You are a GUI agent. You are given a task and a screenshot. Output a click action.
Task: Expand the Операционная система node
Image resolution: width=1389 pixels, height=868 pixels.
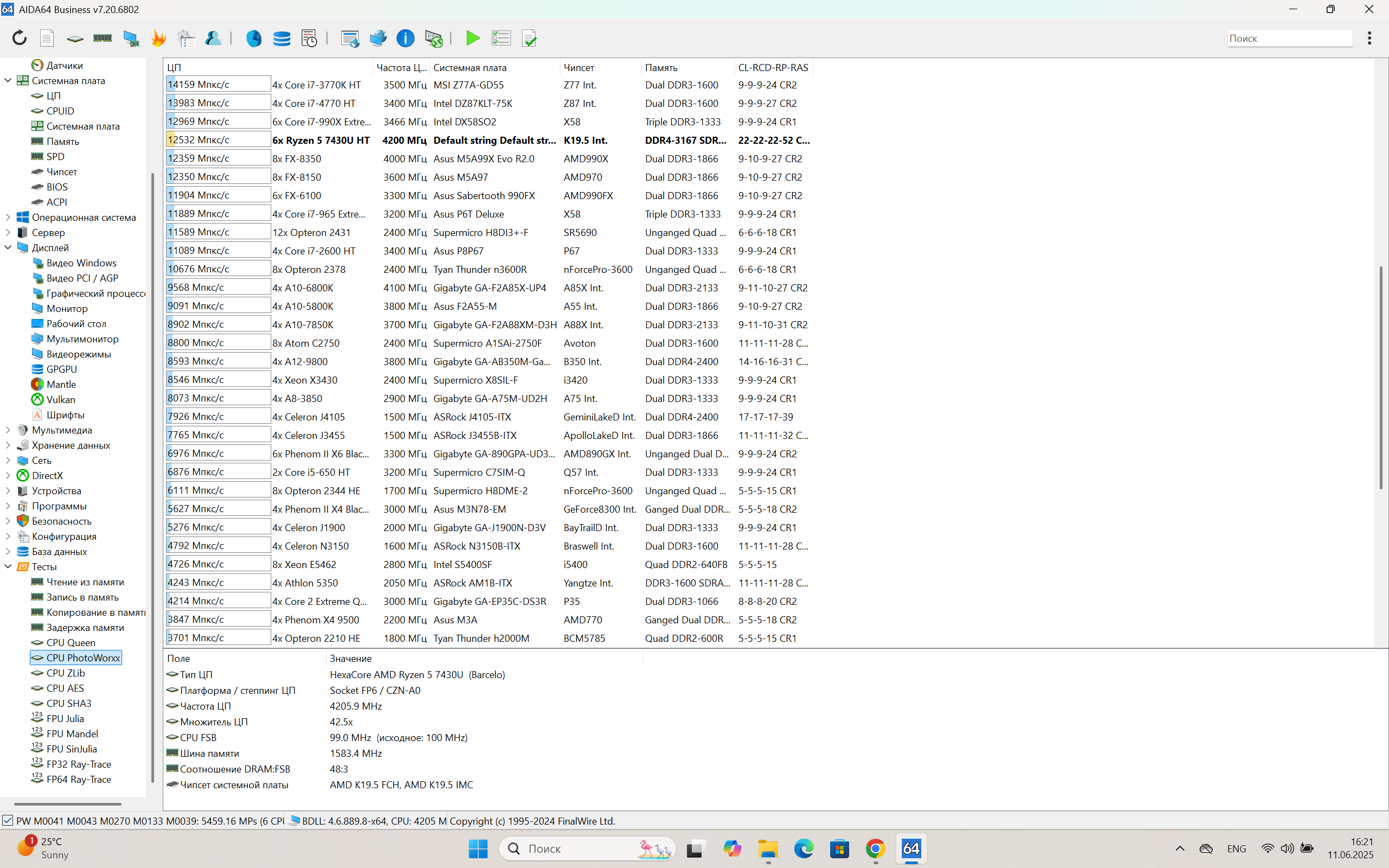(8, 217)
